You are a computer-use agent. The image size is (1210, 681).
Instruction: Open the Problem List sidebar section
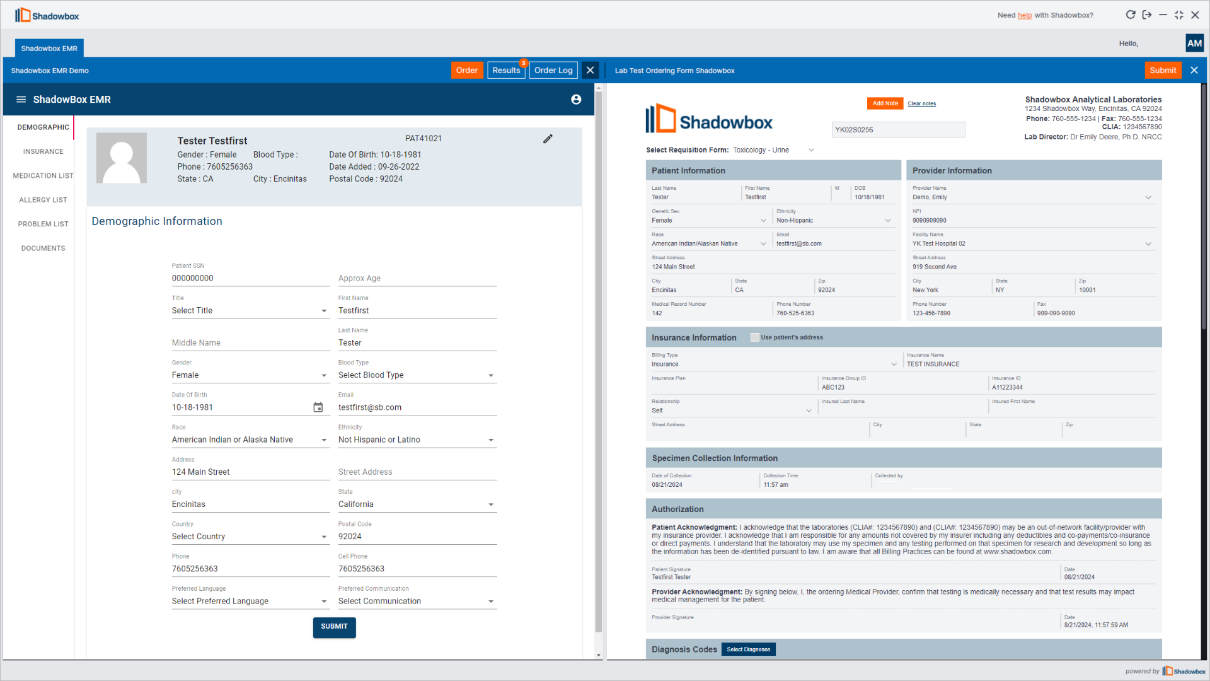point(43,224)
